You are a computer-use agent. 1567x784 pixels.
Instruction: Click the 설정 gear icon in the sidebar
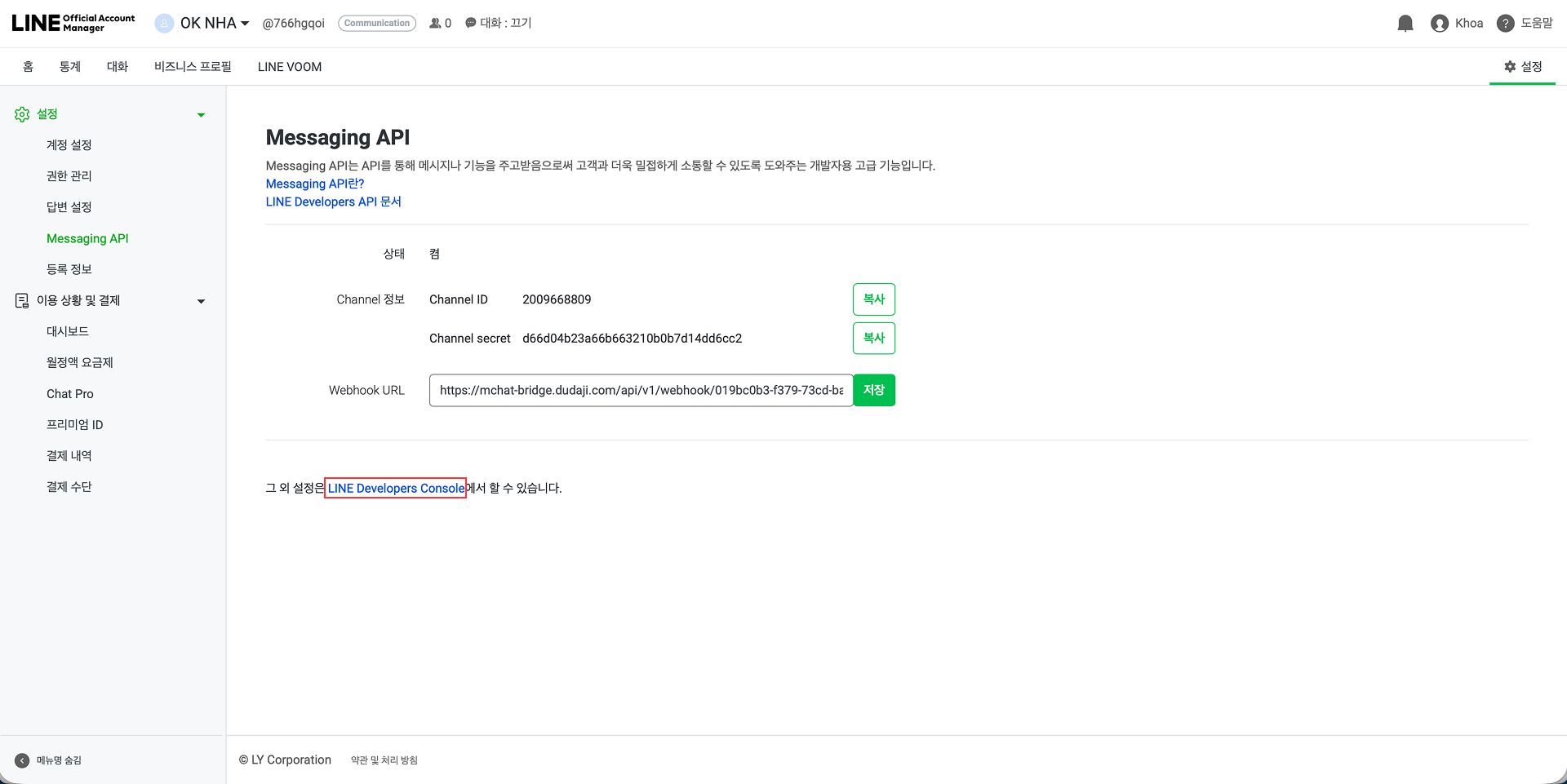point(22,114)
